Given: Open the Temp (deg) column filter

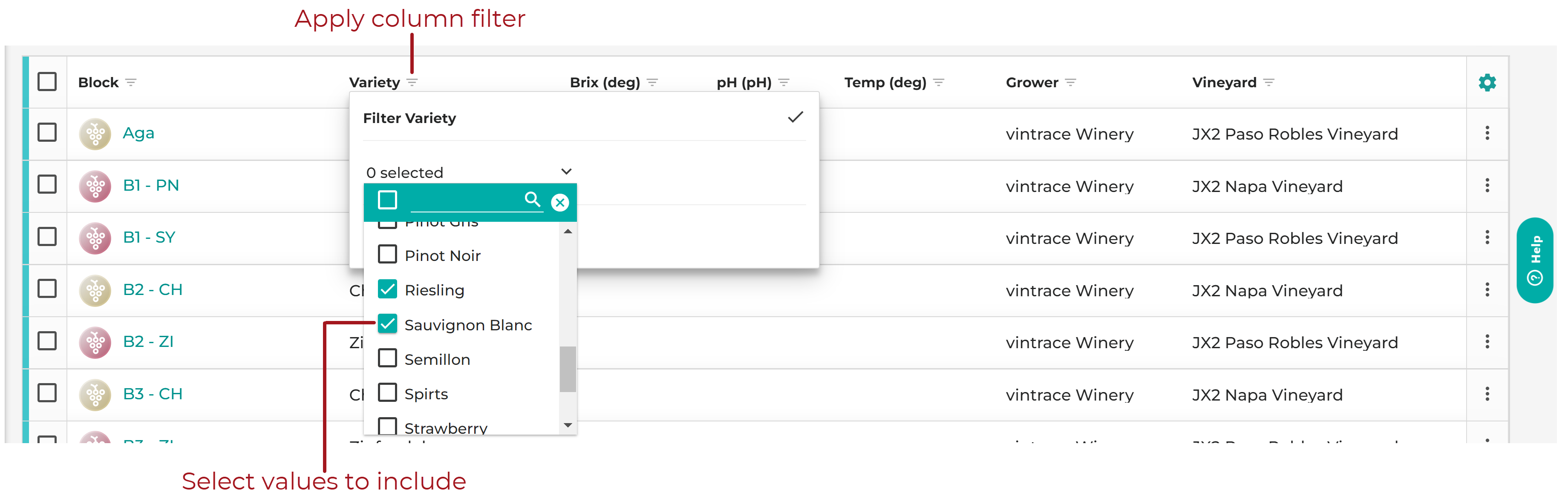Looking at the screenshot, I should coord(939,83).
